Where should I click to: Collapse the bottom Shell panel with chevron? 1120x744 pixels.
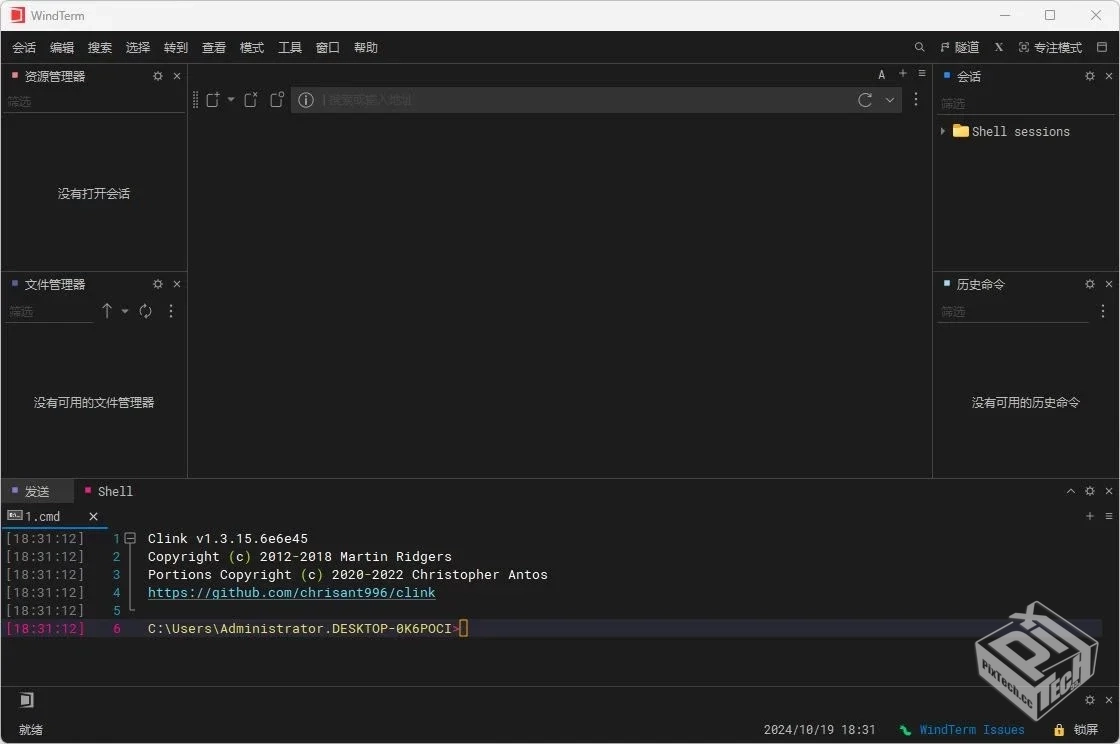(1069, 491)
